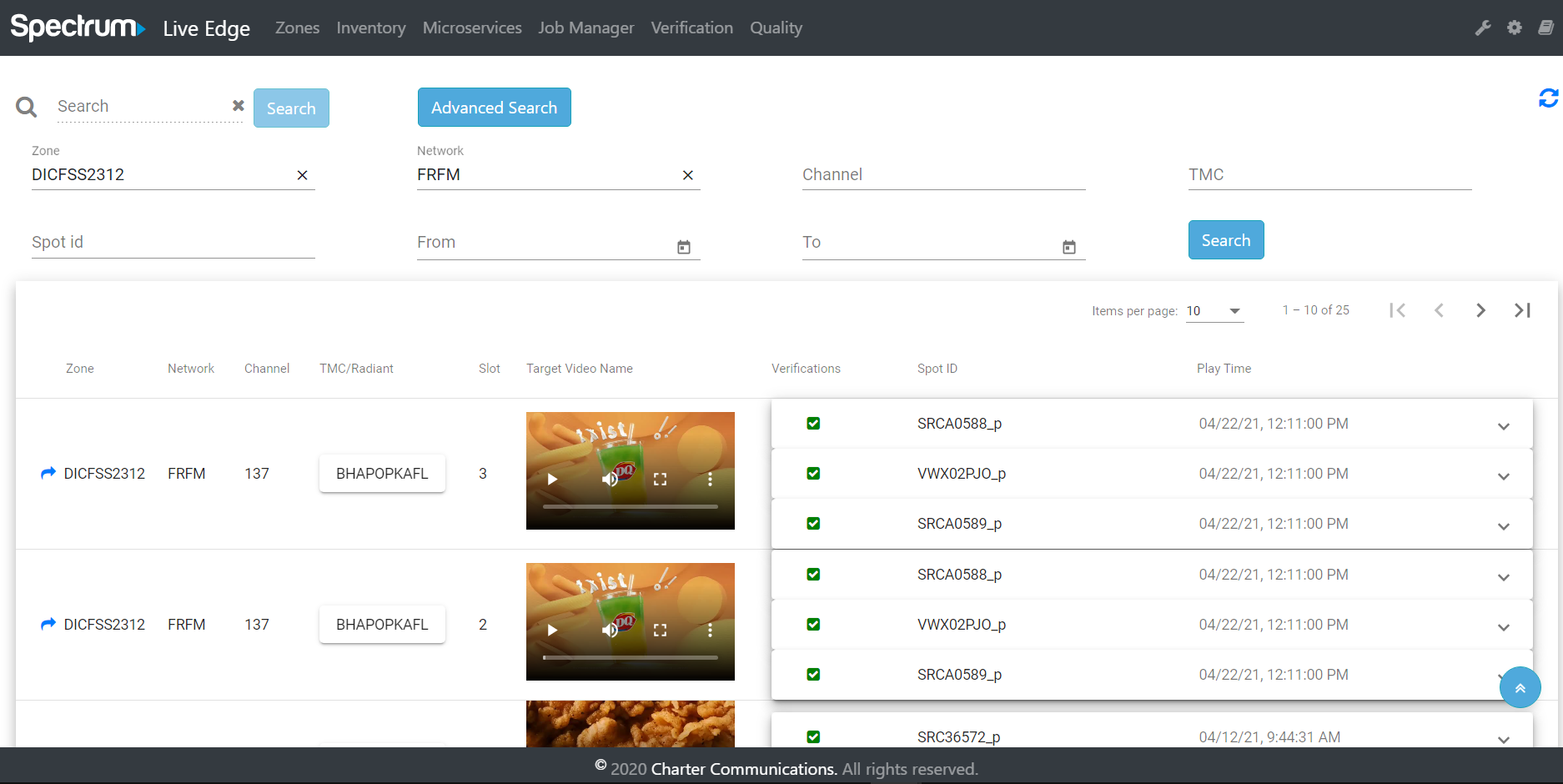Image resolution: width=1563 pixels, height=784 pixels.
Task: Click the Search button next to TMC
Action: 1226,240
